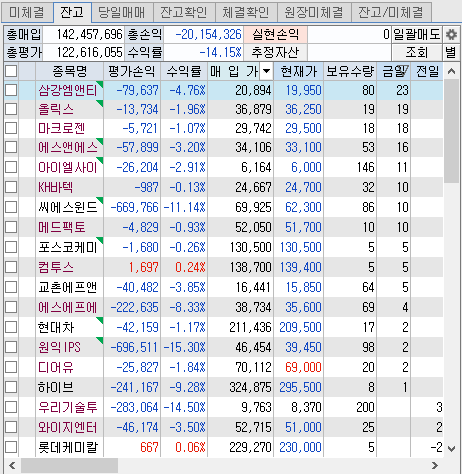
Task: Sort by the 금일 column header
Action: 394,71
